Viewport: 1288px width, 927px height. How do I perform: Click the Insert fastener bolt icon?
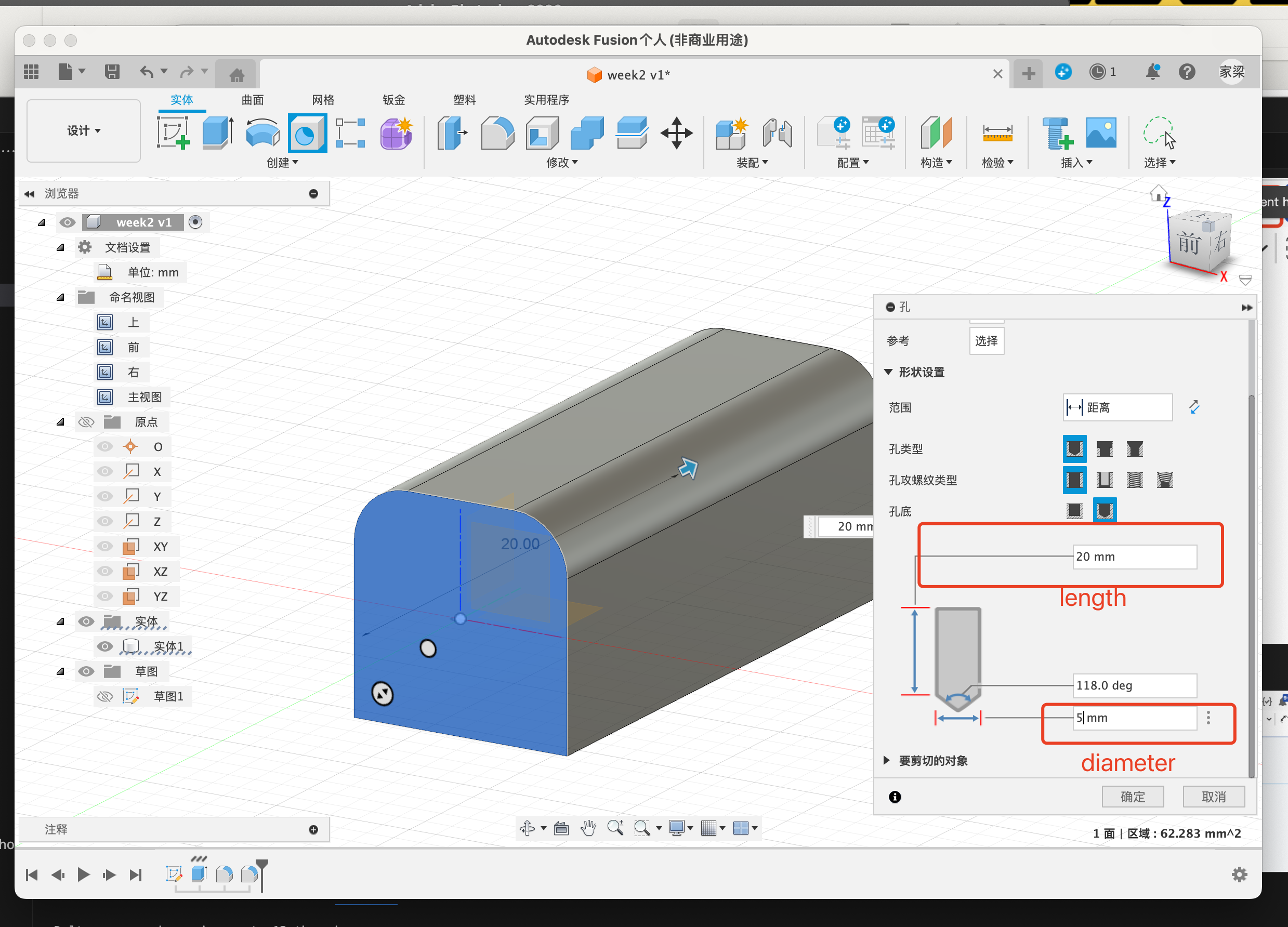(x=1057, y=133)
